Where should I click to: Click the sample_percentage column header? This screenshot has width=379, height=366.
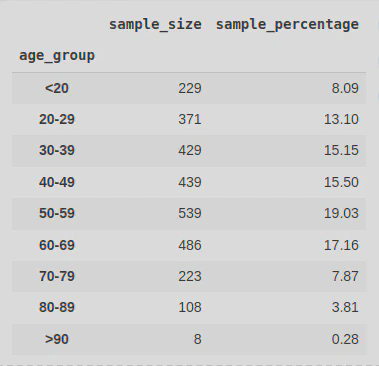click(x=287, y=25)
